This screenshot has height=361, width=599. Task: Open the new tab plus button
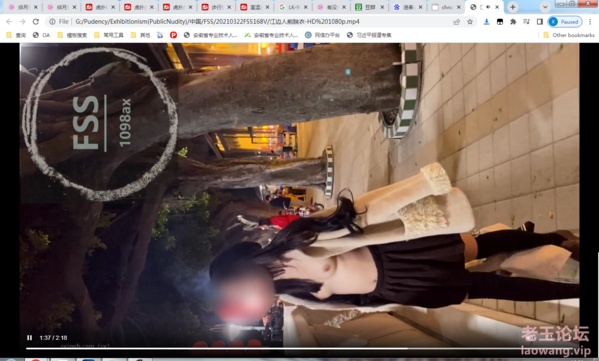pos(513,7)
